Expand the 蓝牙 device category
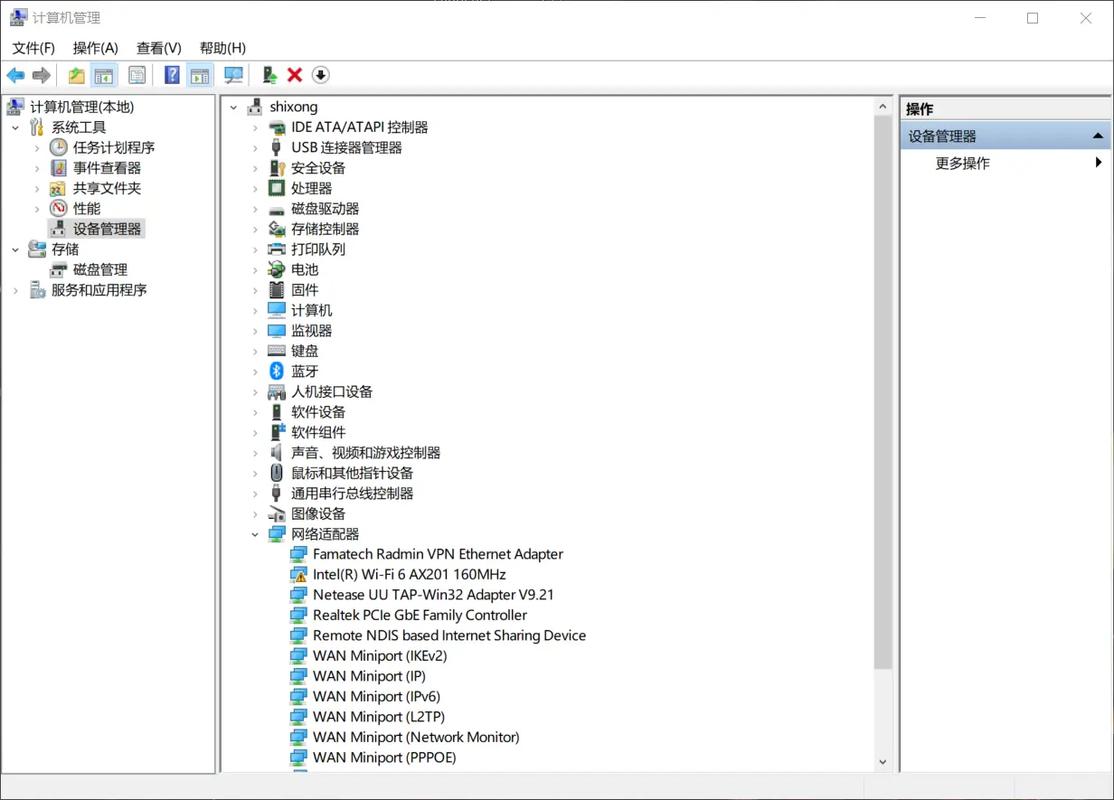 point(256,372)
